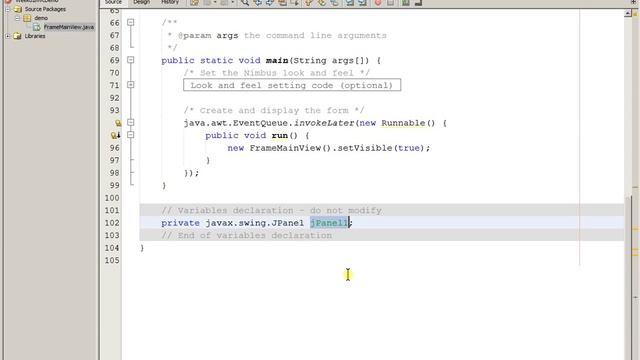The height and width of the screenshot is (360, 640).
Task: Click 'javax.swing.JPanel' on line 102
Action: (255, 223)
